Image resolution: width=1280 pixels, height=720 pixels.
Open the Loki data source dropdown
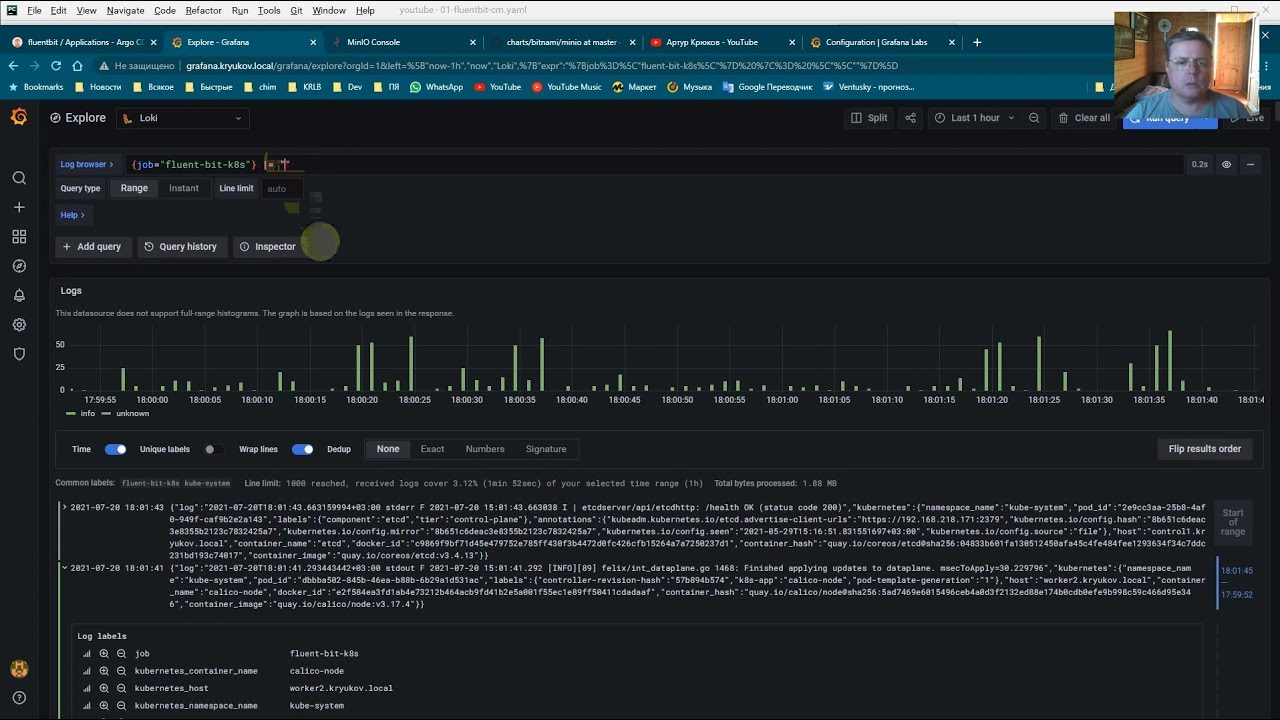(x=182, y=118)
